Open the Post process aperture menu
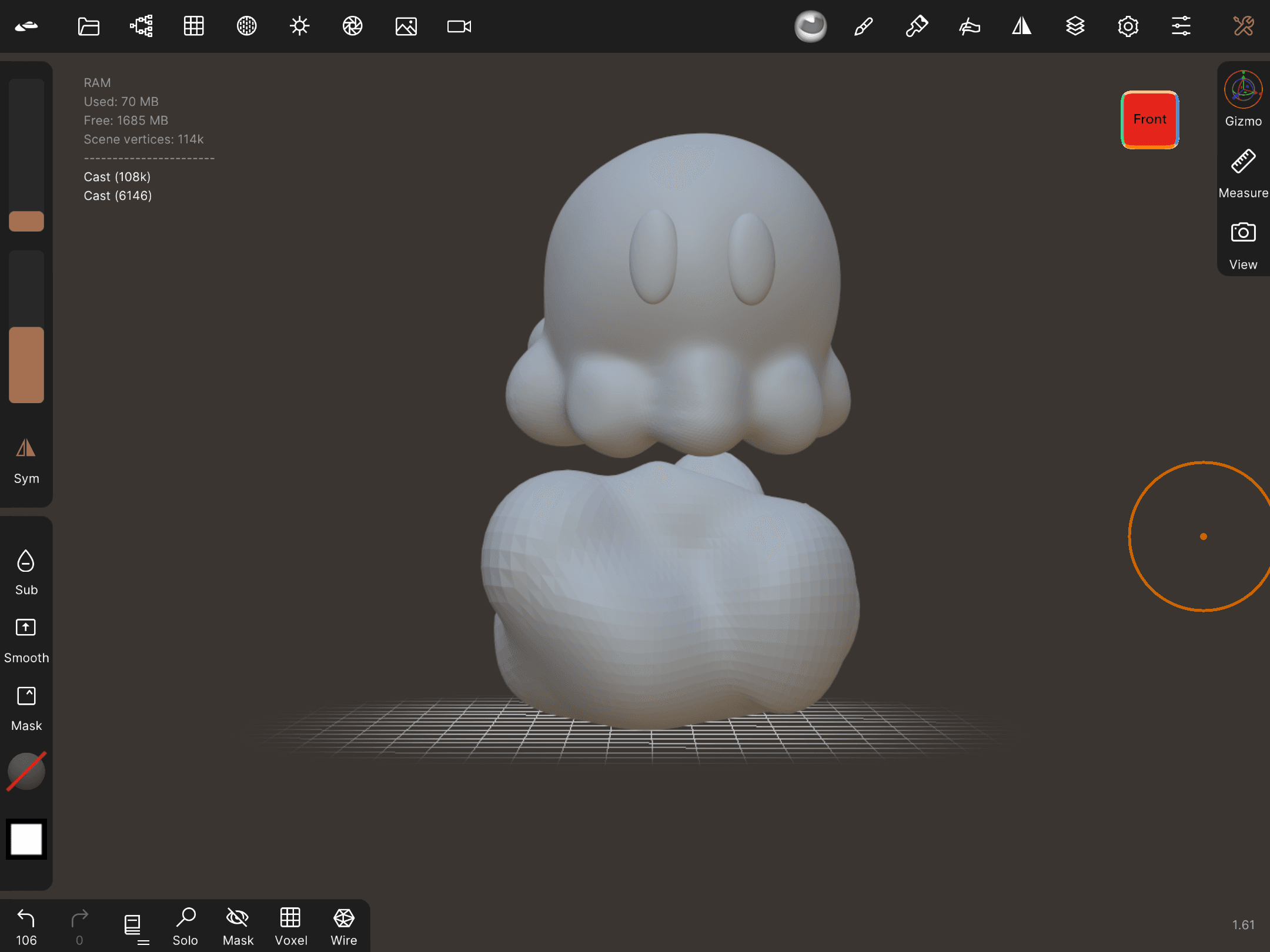Screen dimensions: 1270x952 352,26
